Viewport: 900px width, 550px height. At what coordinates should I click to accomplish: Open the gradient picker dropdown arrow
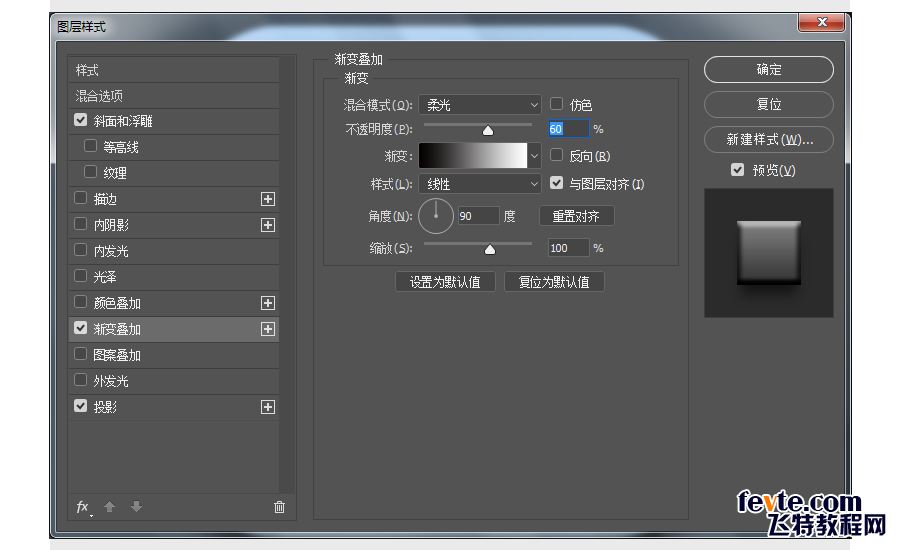pos(534,156)
